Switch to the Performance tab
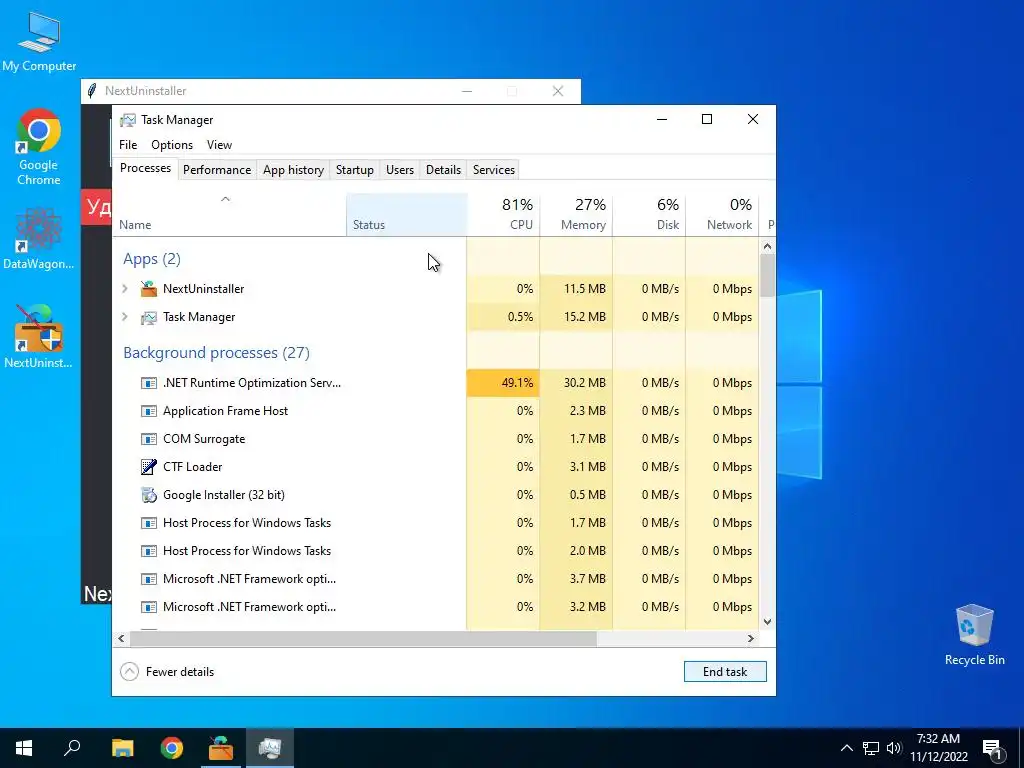This screenshot has width=1024, height=768. (x=217, y=170)
